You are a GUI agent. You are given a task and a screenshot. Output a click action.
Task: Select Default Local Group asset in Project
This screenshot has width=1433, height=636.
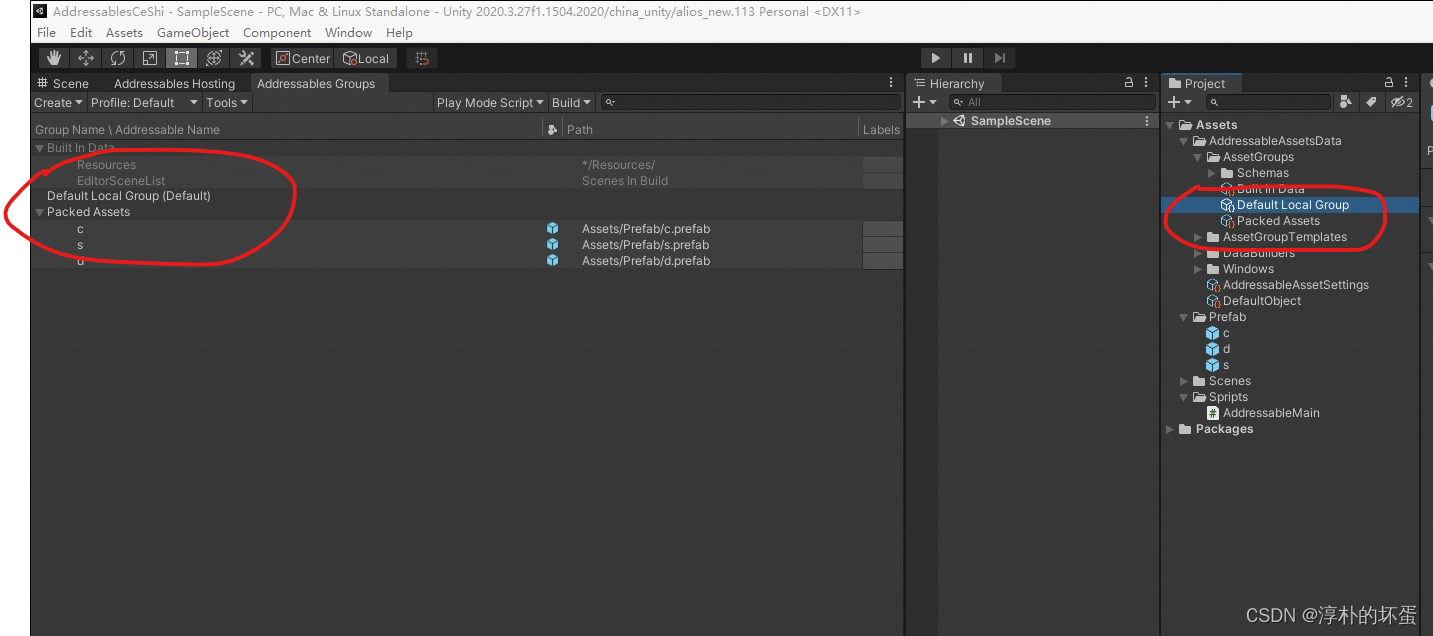click(1290, 205)
